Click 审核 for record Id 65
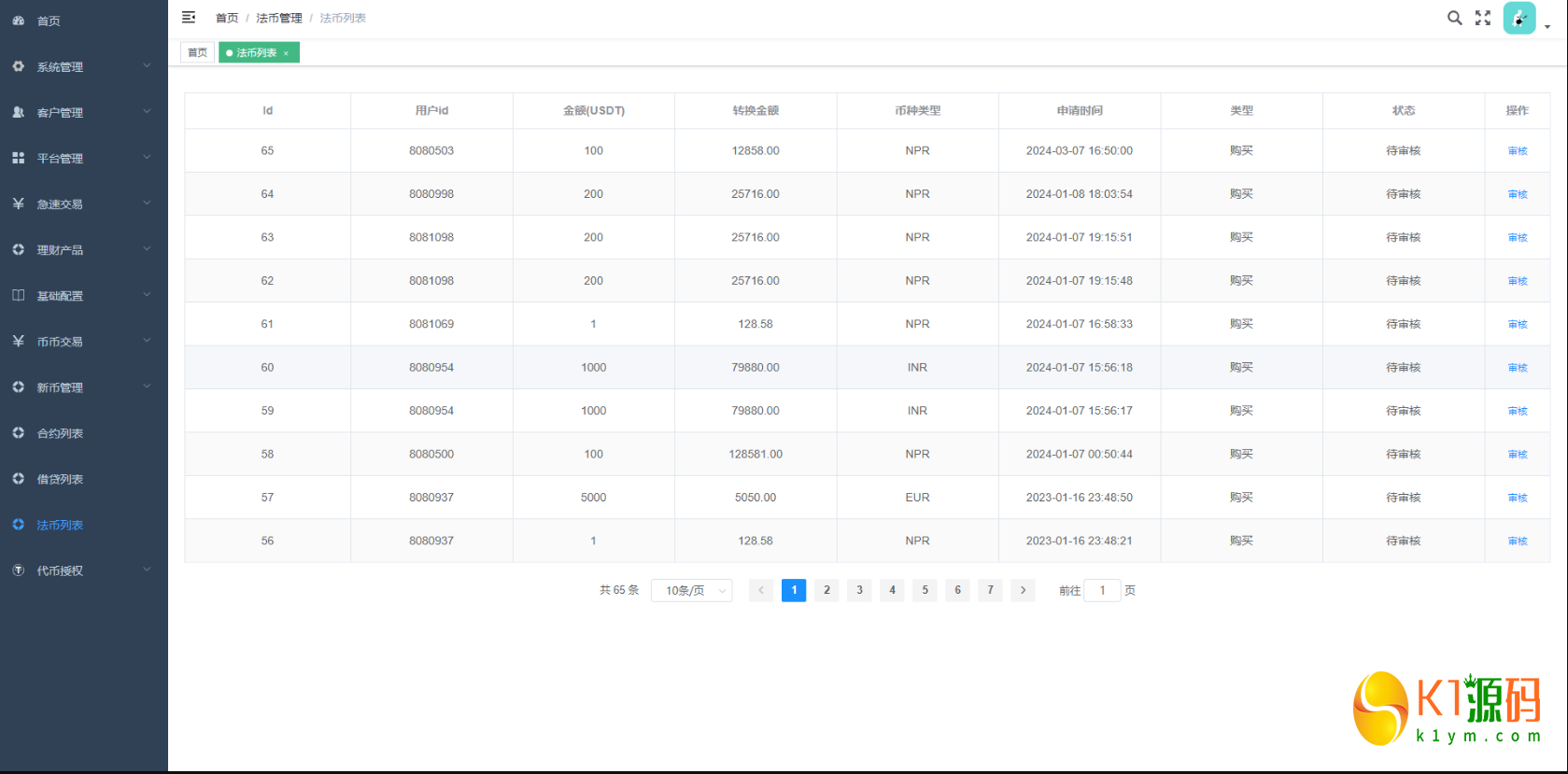This screenshot has height=774, width=1568. point(1518,151)
